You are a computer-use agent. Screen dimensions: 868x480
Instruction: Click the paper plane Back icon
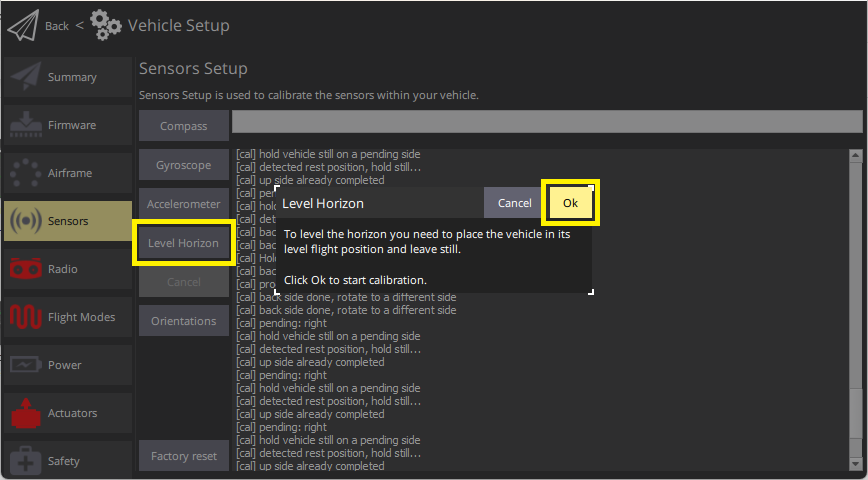pyautogui.click(x=23, y=25)
